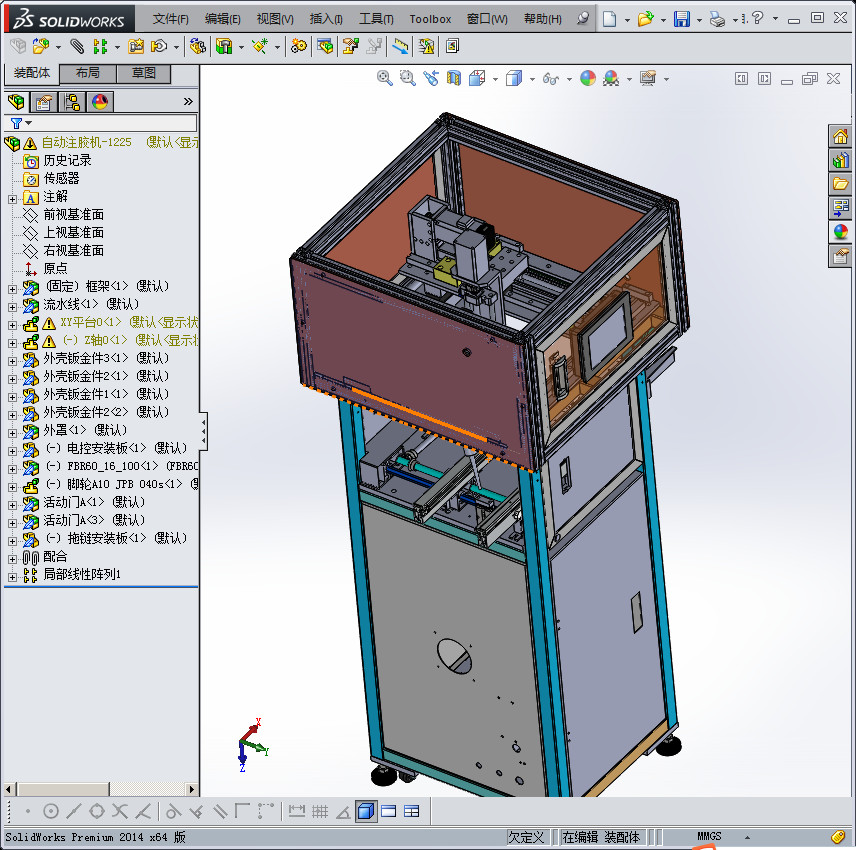Image resolution: width=856 pixels, height=850 pixels.
Task: Click the Edit Appearance color ball icon
Action: [588, 78]
